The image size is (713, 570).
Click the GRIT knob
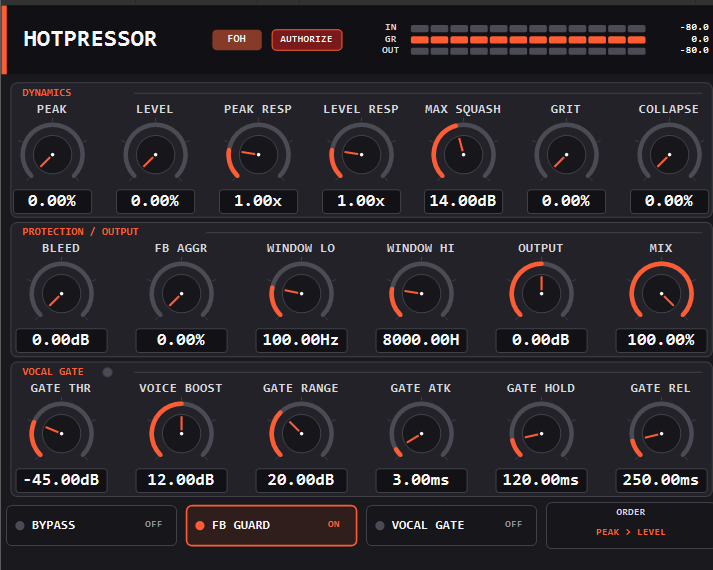566,155
